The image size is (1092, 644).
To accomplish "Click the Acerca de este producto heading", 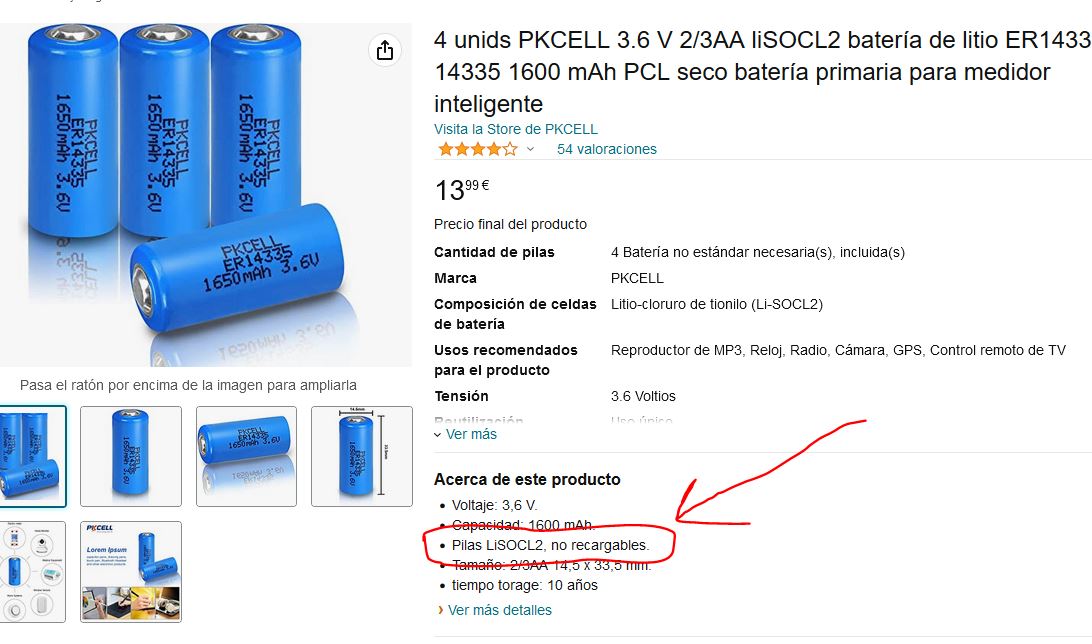I will [527, 479].
